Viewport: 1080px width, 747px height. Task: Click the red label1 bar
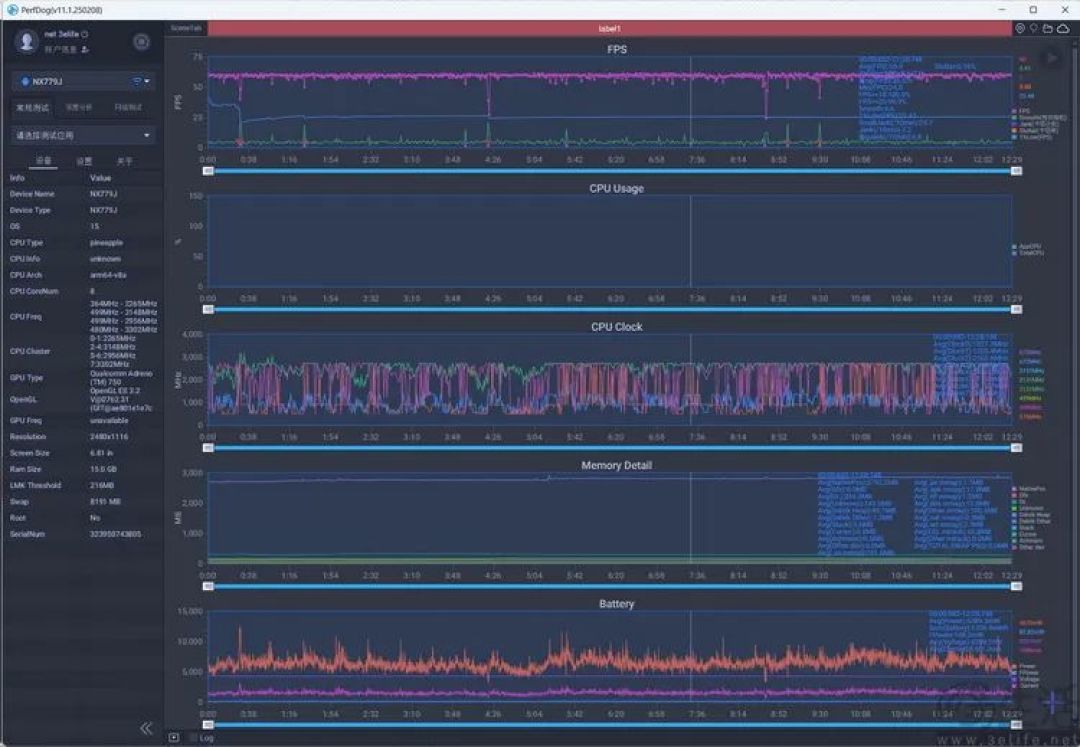(610, 28)
